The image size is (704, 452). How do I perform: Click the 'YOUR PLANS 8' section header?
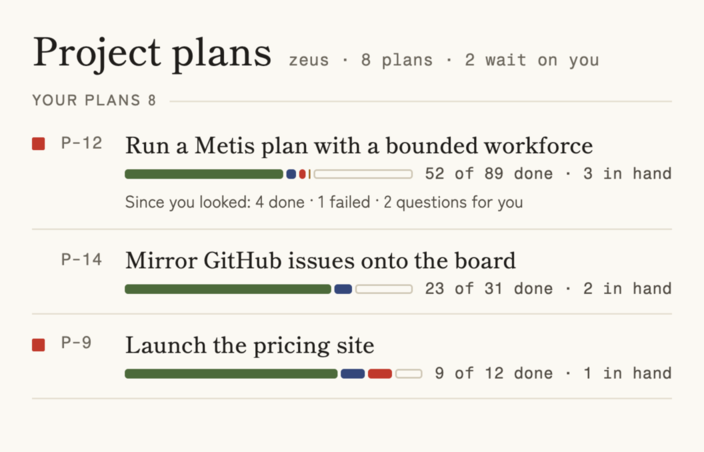click(x=94, y=100)
